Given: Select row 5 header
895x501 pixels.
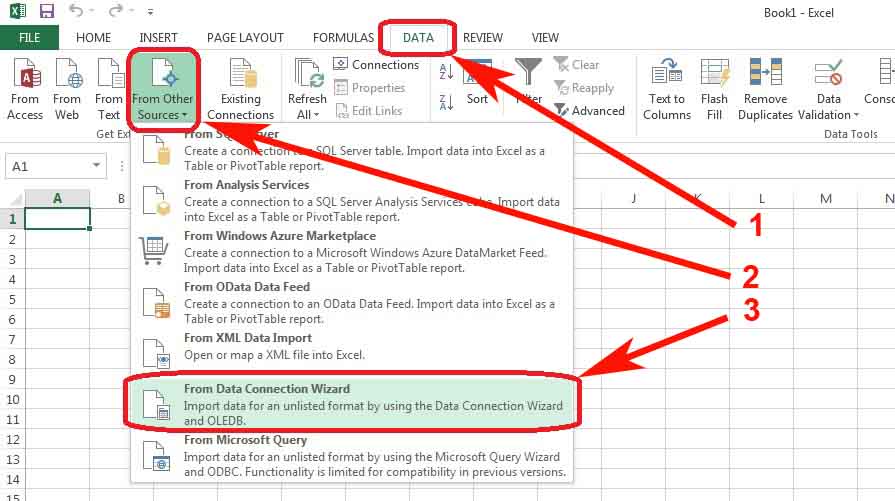Looking at the screenshot, I should click(x=12, y=299).
